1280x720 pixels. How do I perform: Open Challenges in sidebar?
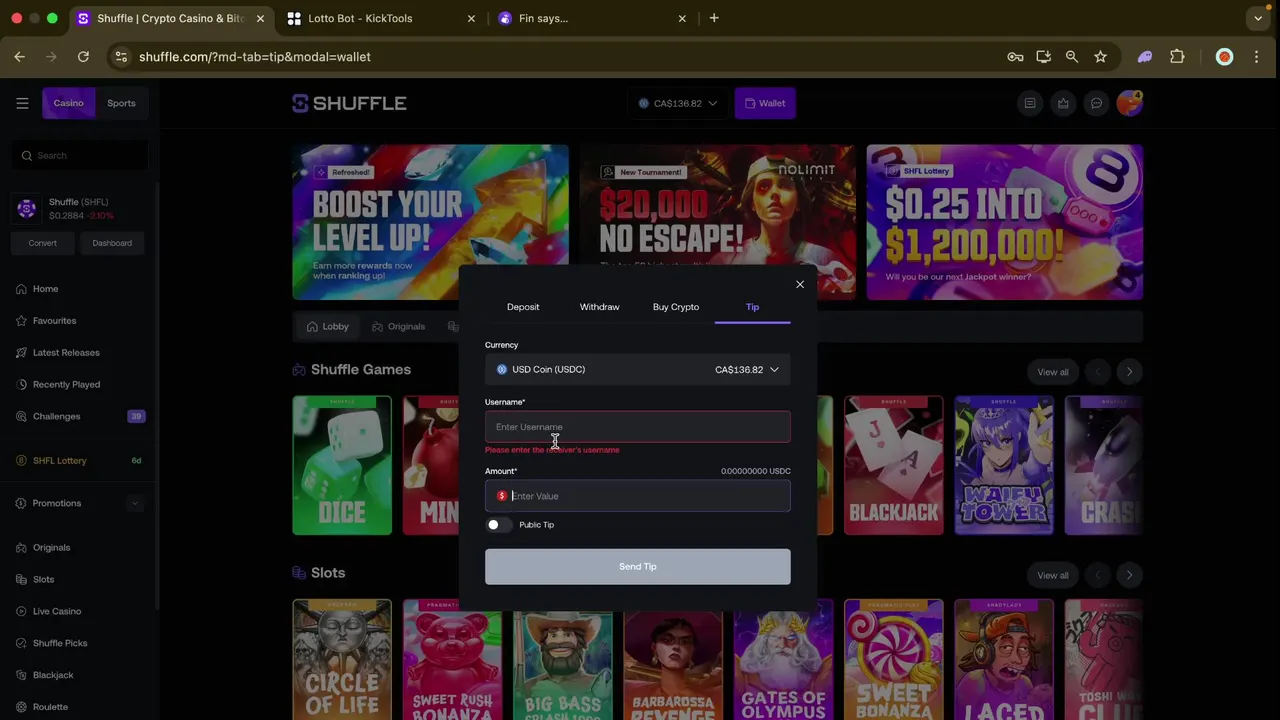(x=80, y=417)
